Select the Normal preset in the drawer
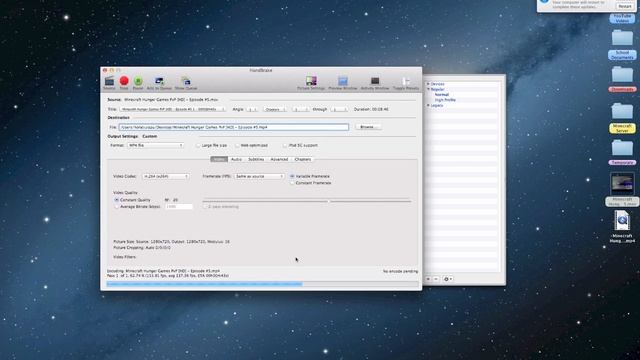This screenshot has width=640, height=360. pos(442,94)
